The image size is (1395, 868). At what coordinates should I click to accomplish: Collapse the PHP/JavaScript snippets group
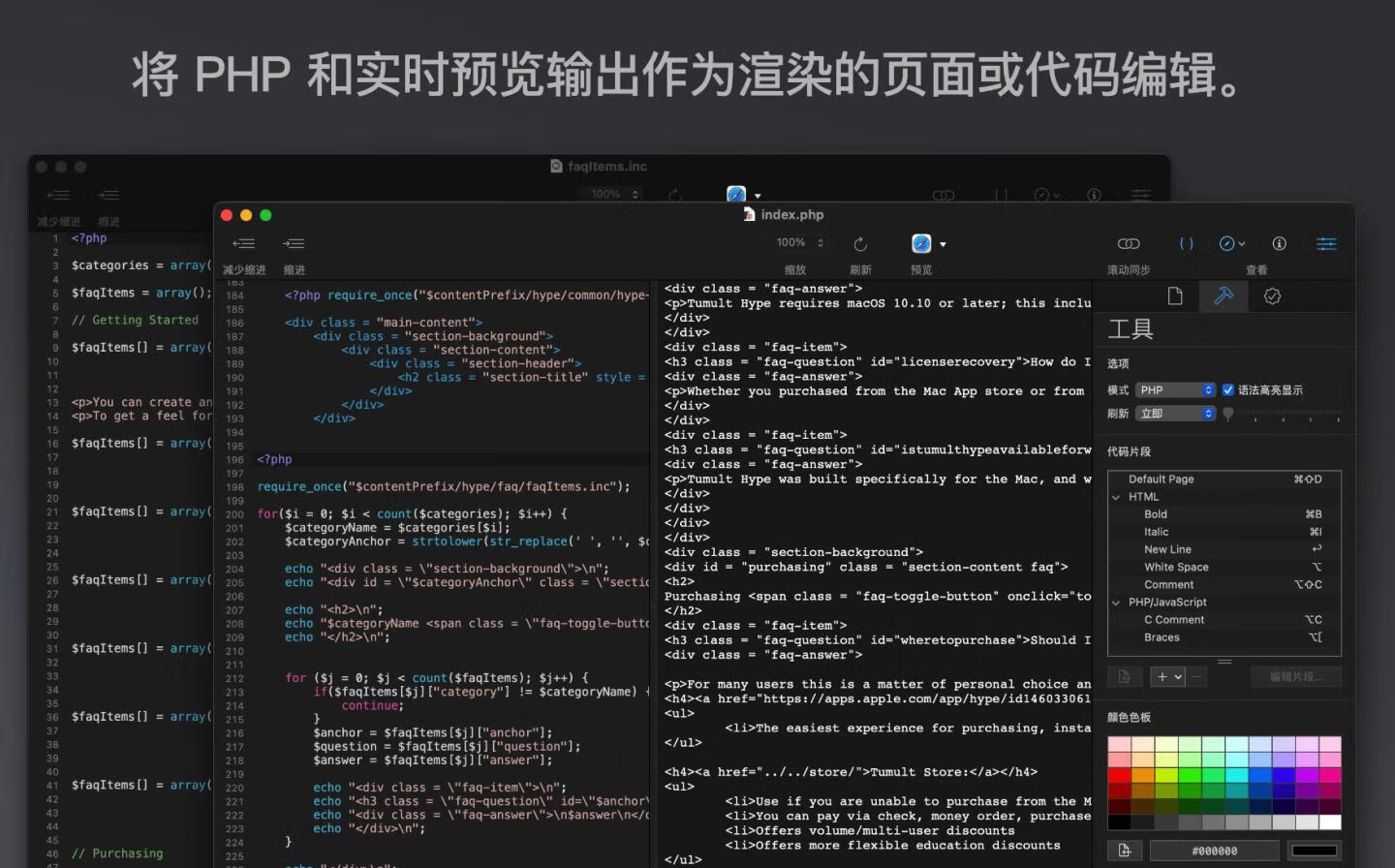point(1116,603)
